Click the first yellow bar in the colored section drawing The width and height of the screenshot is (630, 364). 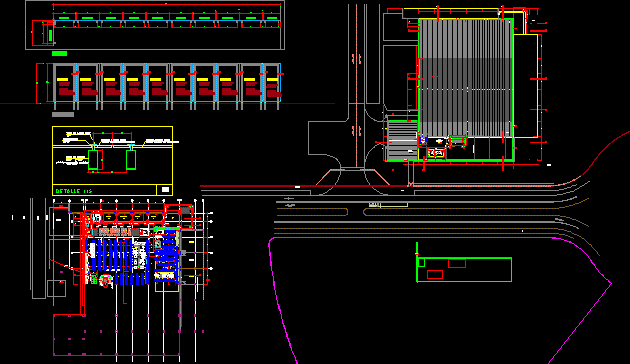[x=63, y=80]
